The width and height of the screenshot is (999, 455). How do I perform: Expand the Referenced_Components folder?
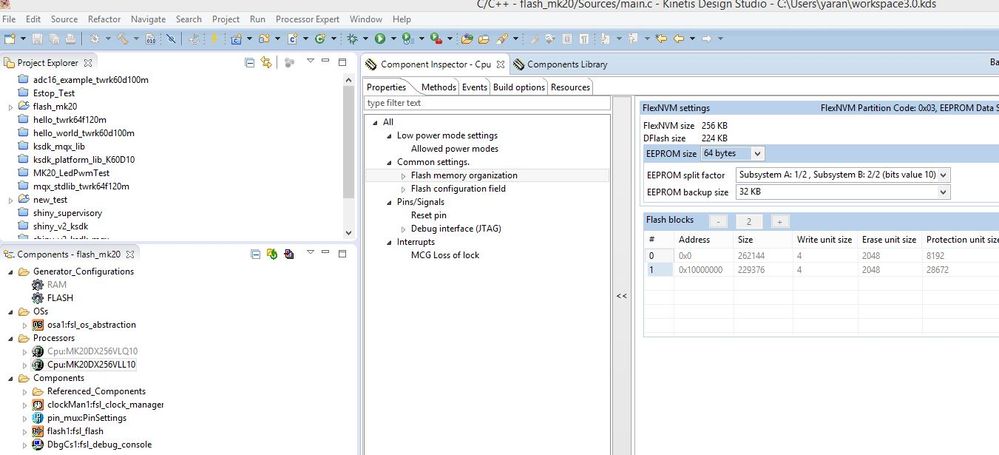(x=25, y=392)
